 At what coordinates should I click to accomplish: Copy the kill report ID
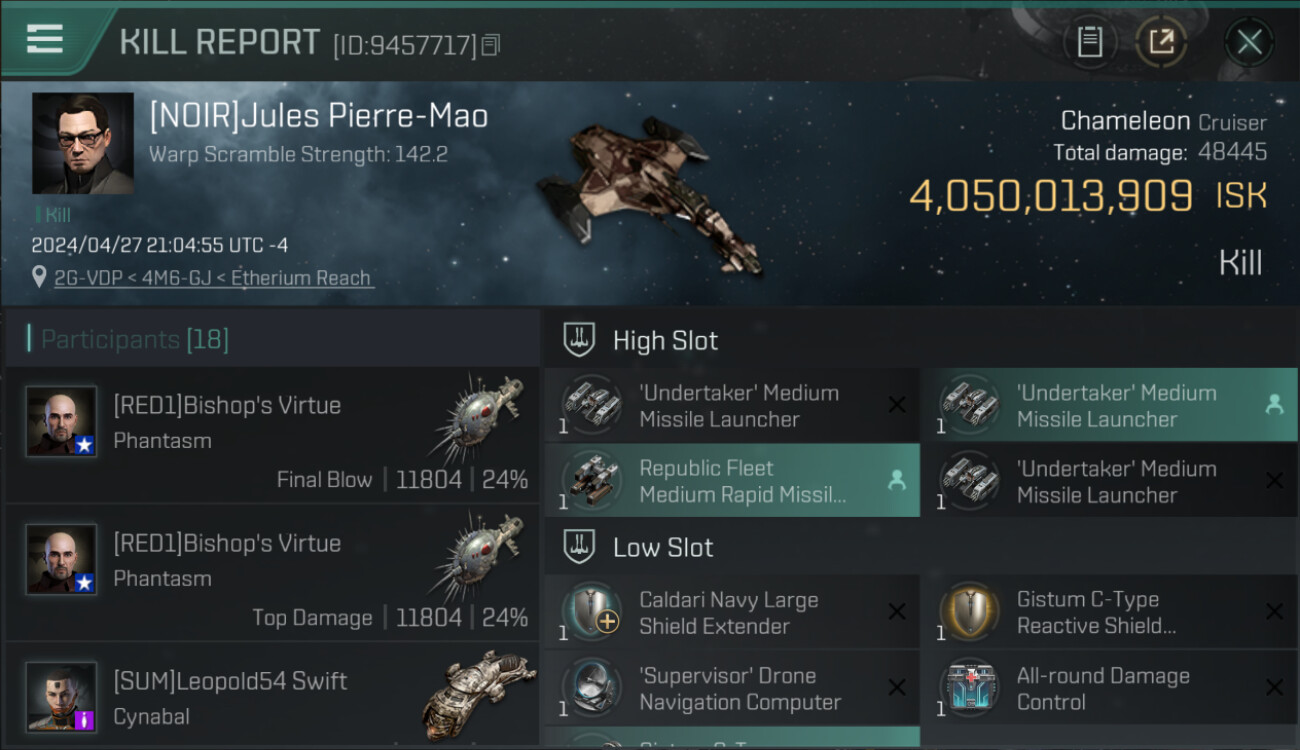pos(490,45)
